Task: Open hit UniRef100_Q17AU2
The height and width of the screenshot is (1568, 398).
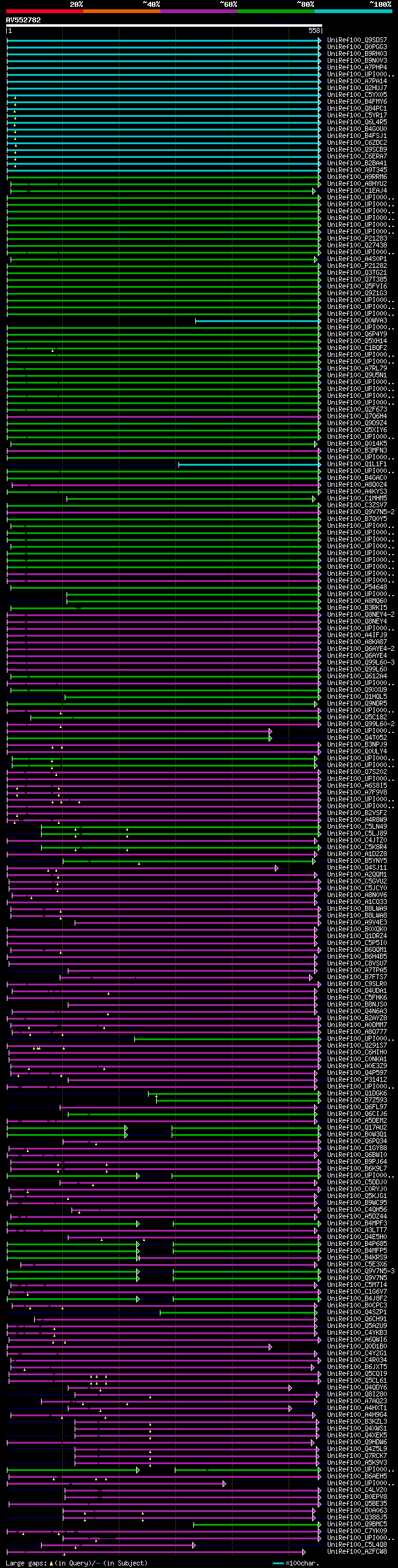Action: click(x=357, y=1128)
